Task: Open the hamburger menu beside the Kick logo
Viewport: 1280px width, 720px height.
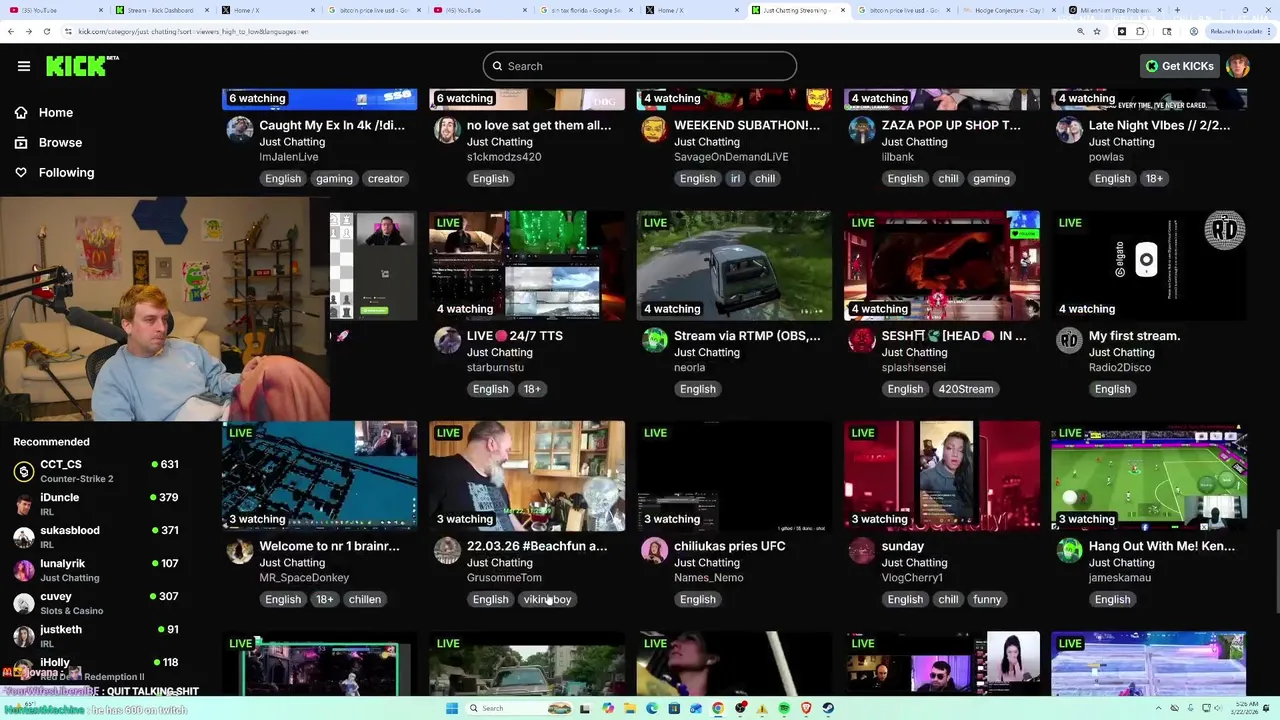Action: 24,66
